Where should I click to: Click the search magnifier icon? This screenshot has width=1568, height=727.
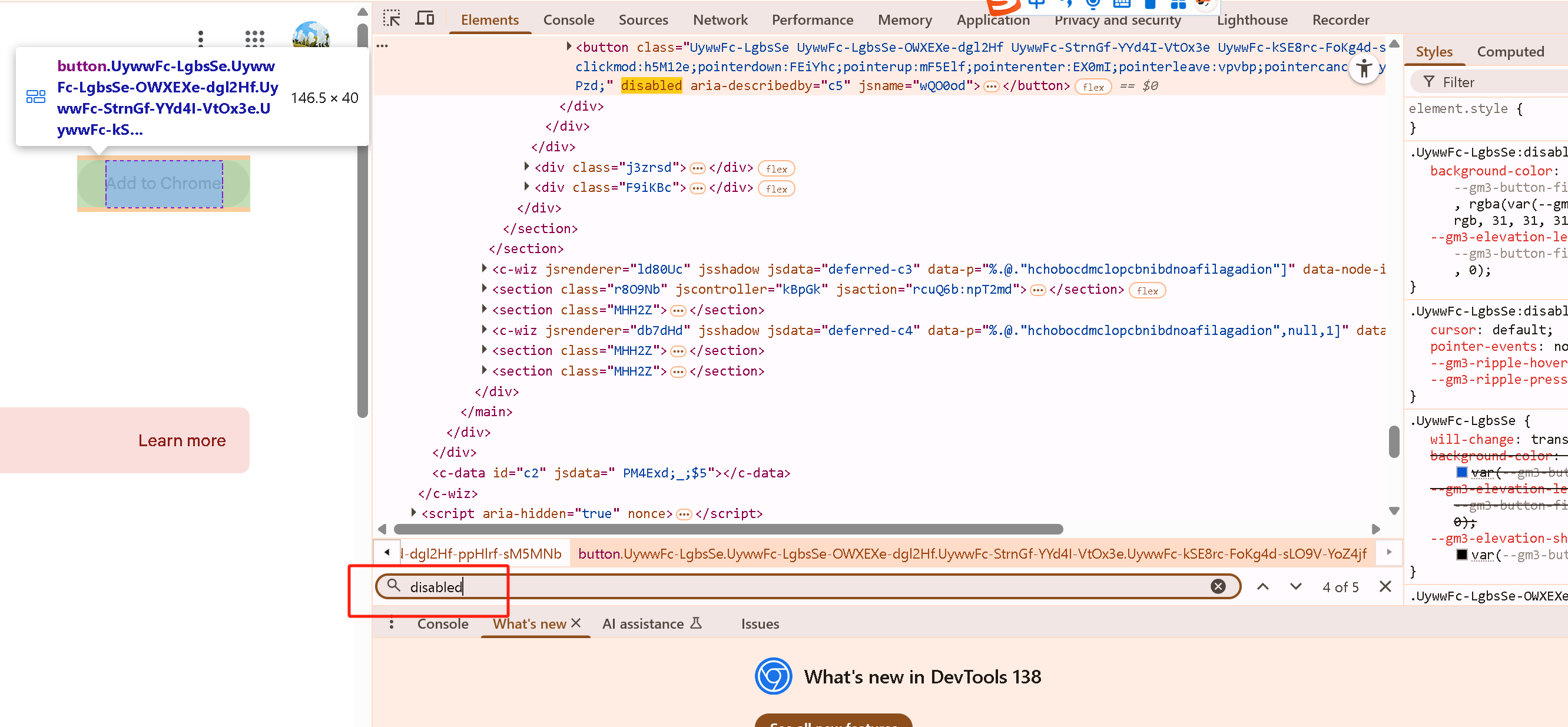click(393, 585)
